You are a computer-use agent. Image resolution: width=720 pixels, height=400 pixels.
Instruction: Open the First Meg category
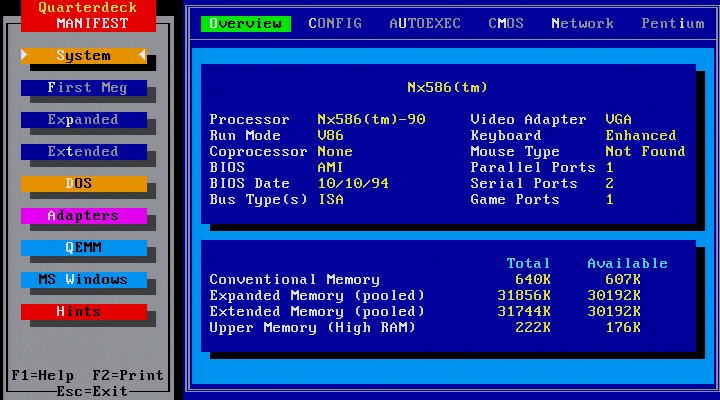[x=84, y=88]
